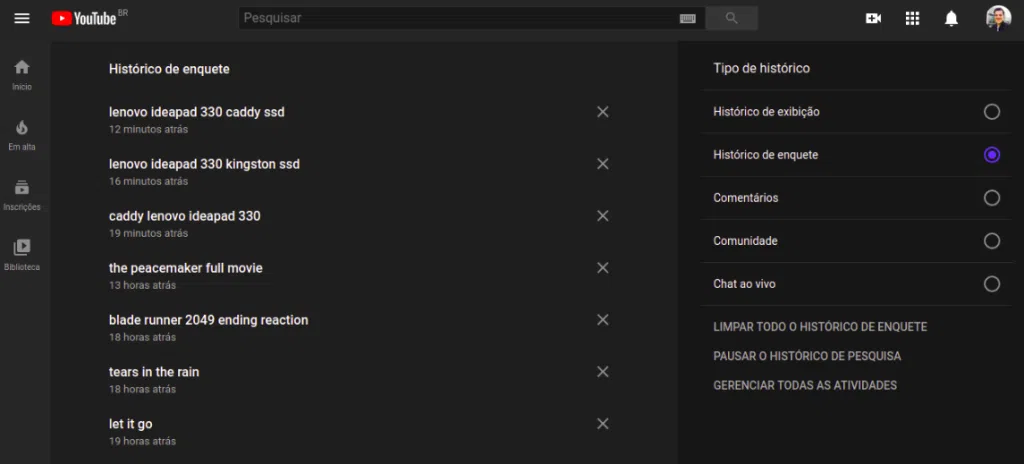Click GERENCIAR TODAS AS ATIVIDADES
Viewport: 1024px width, 464px height.
click(x=805, y=386)
